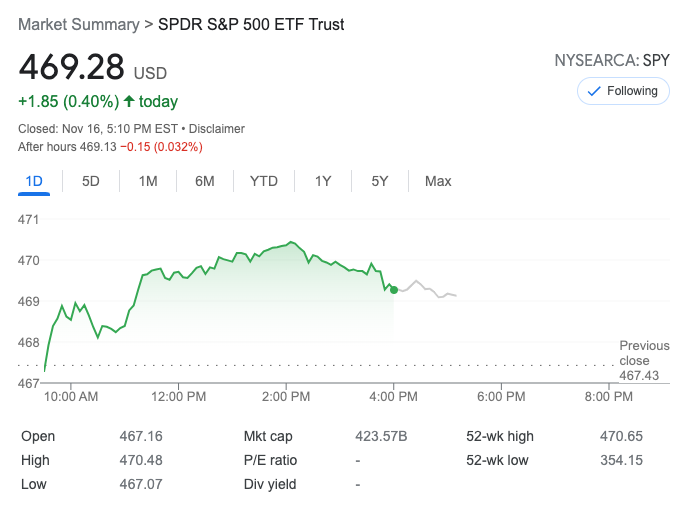This screenshot has width=691, height=506.
Task: Open the Market Summary link
Action: click(79, 24)
